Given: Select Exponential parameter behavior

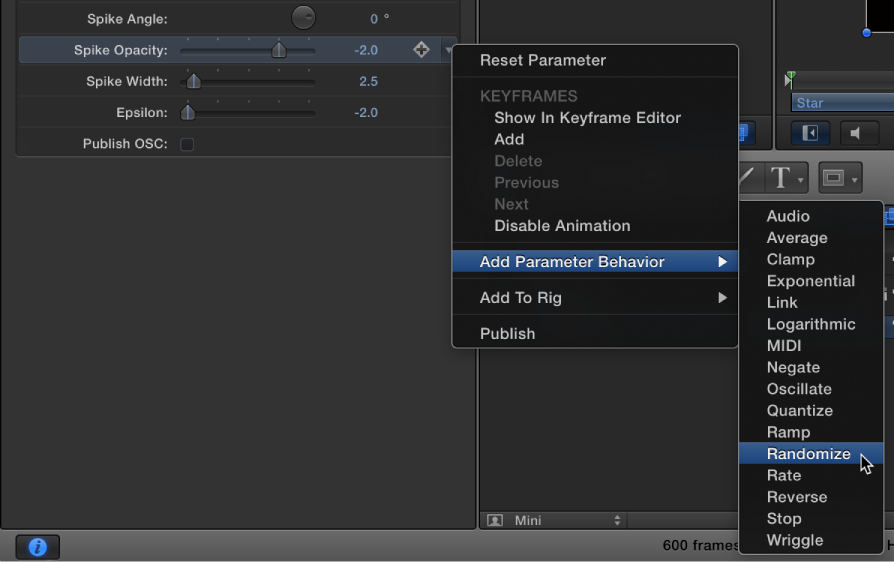Looking at the screenshot, I should point(811,282).
